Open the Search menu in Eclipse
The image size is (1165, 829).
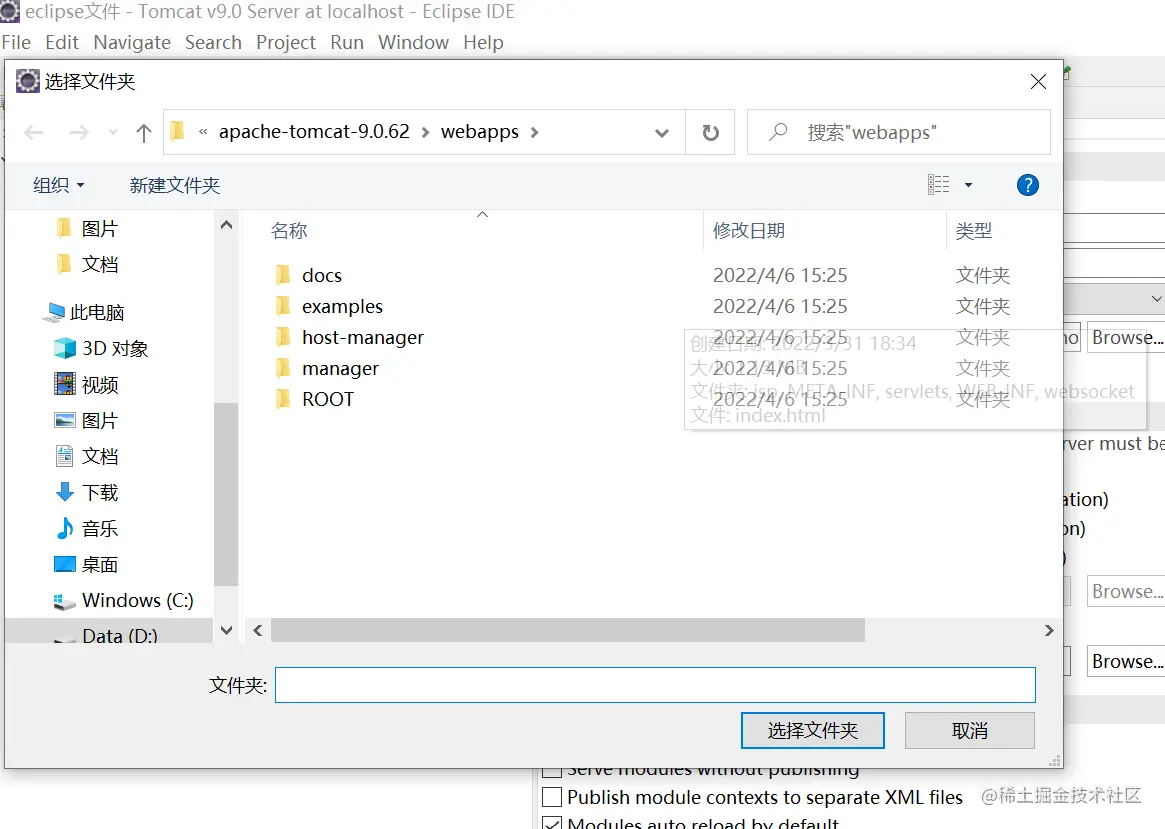point(213,42)
